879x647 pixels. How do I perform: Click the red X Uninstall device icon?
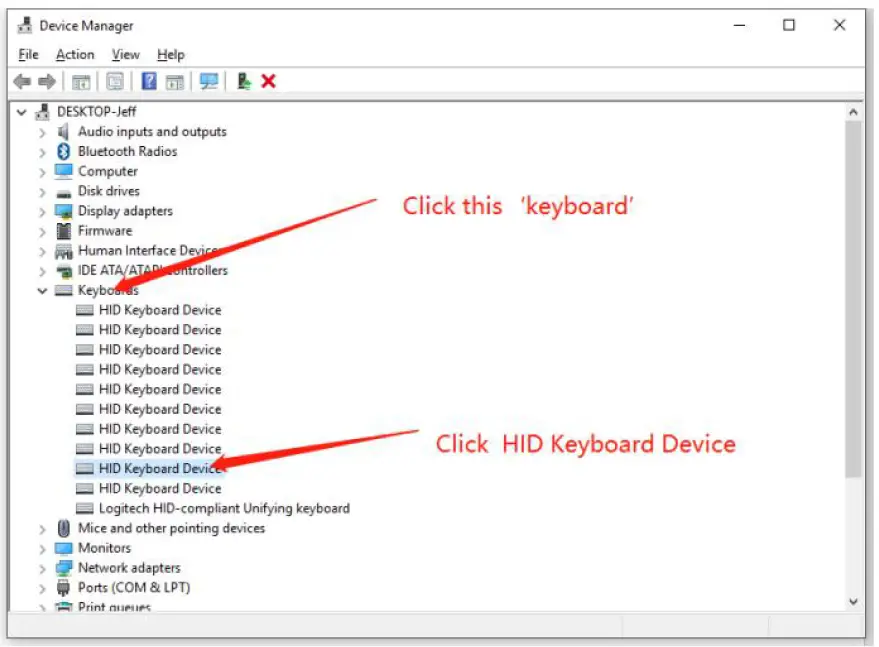[269, 81]
